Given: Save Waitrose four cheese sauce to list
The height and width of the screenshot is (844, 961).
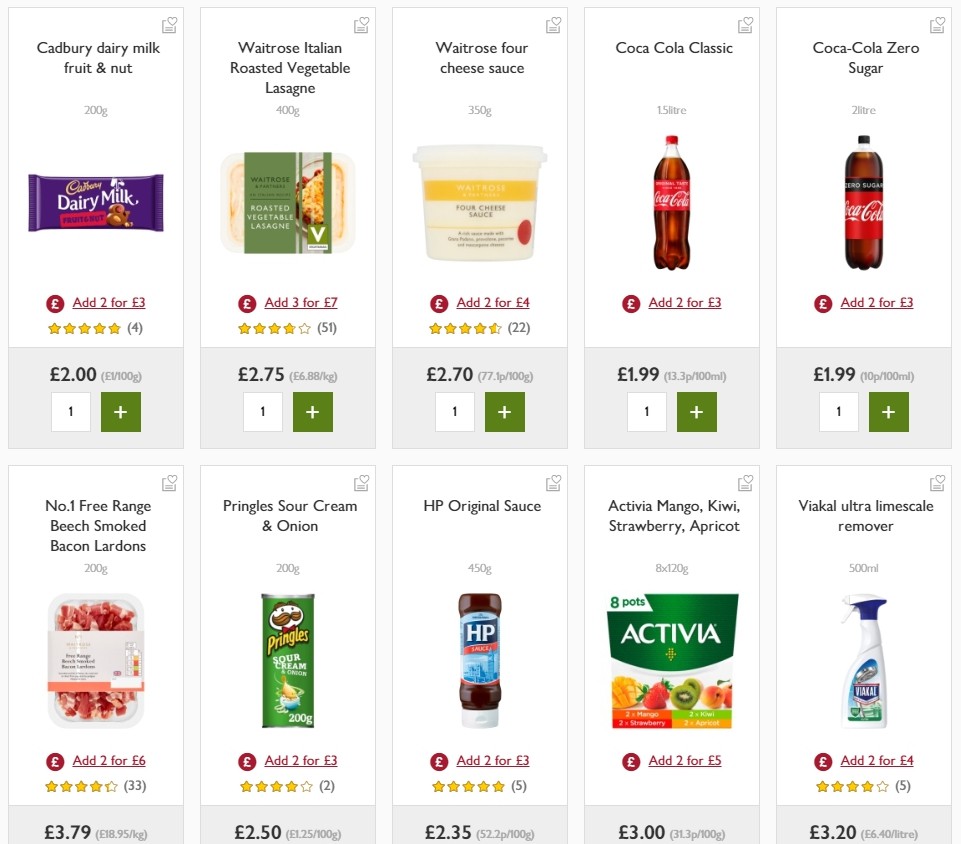Looking at the screenshot, I should [553, 23].
